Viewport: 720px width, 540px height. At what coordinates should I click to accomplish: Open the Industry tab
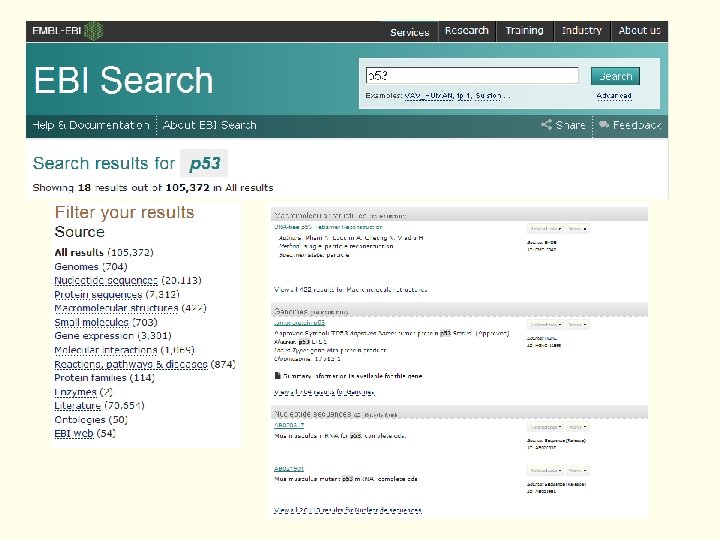582,31
